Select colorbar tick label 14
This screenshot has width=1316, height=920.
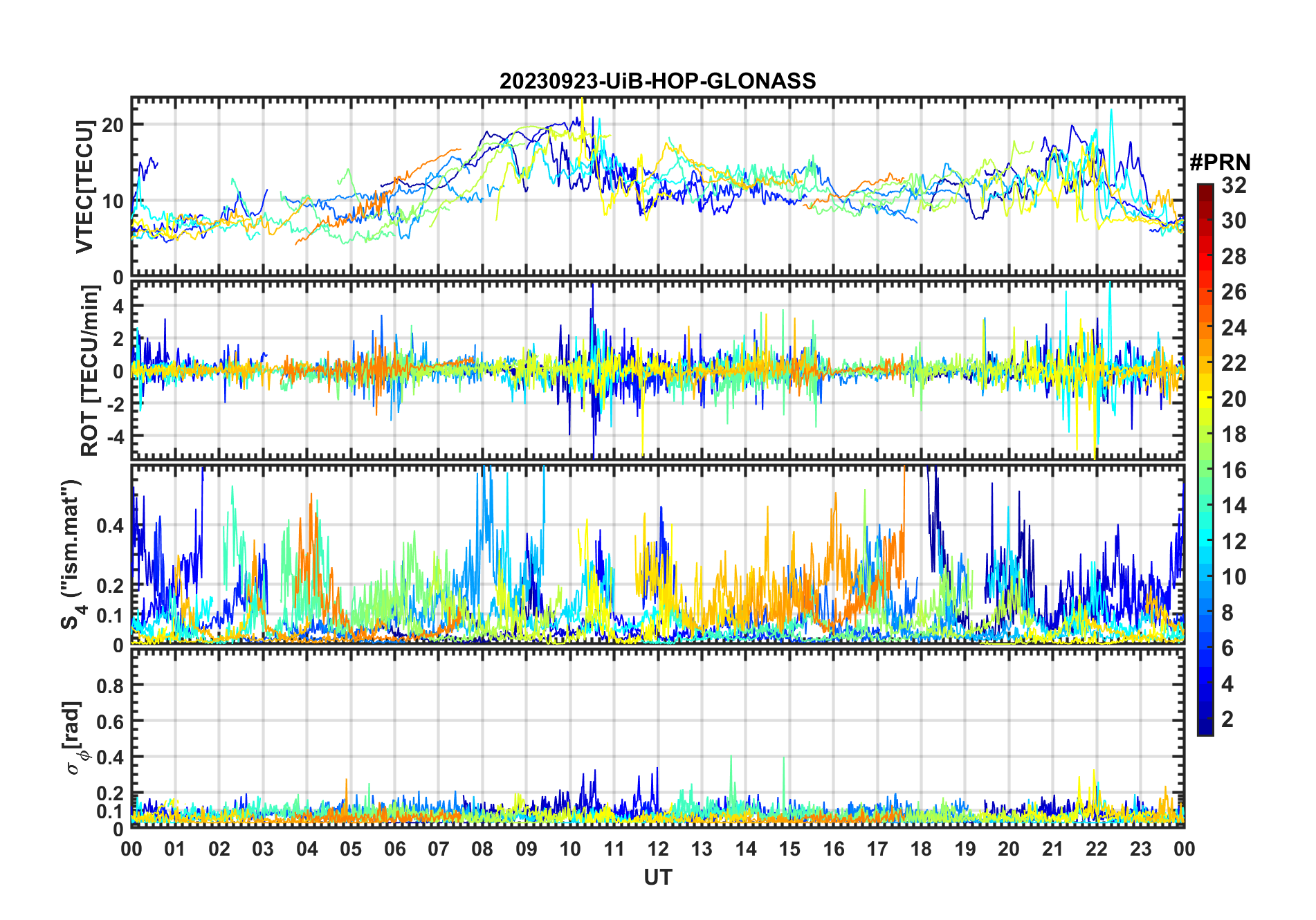1234,506
